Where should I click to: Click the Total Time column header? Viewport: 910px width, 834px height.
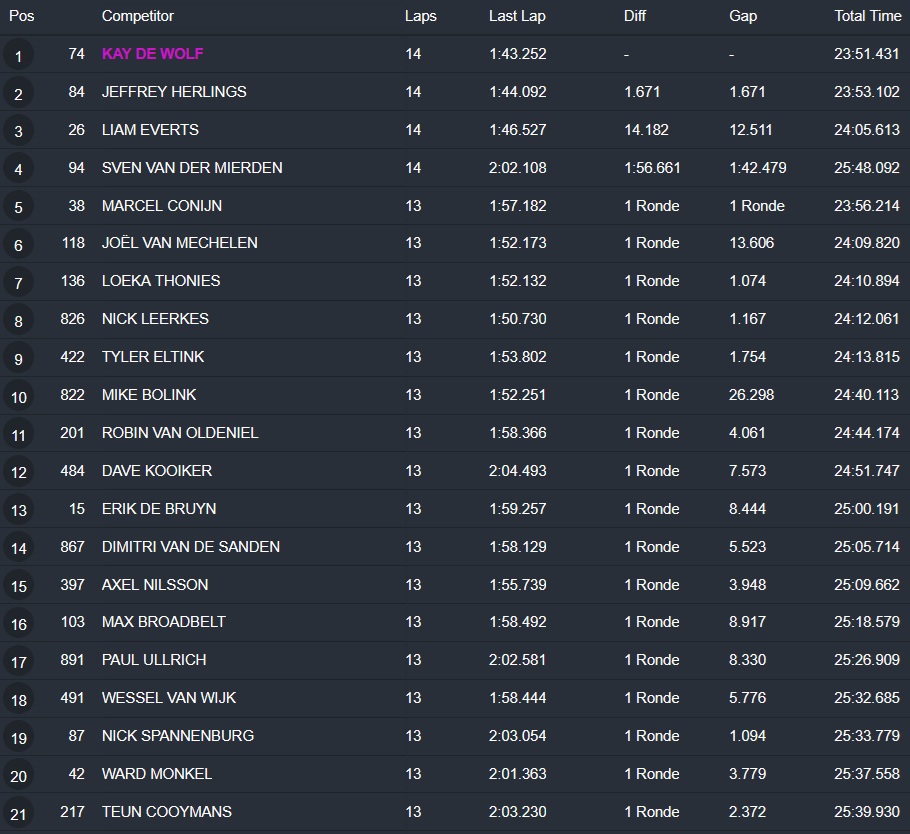pos(867,16)
